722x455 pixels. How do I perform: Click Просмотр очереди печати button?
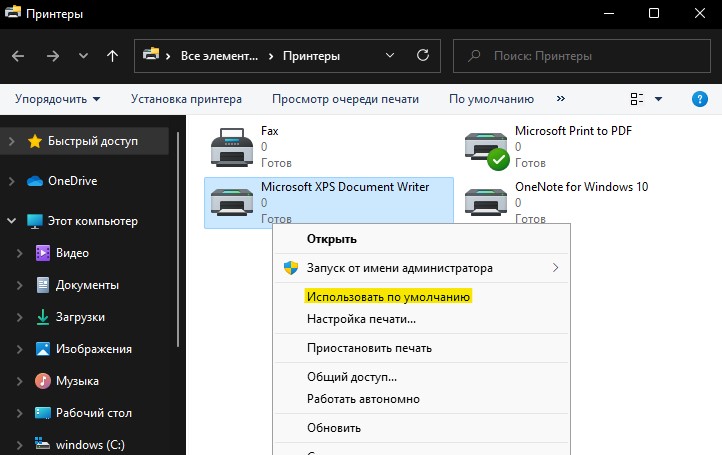345,99
